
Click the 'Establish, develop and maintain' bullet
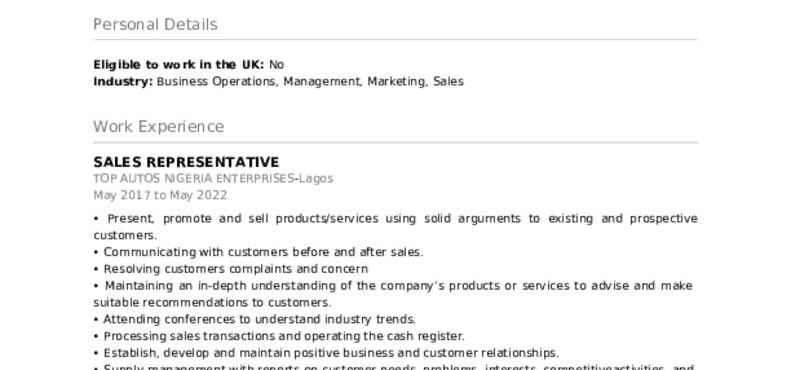(x=326, y=353)
